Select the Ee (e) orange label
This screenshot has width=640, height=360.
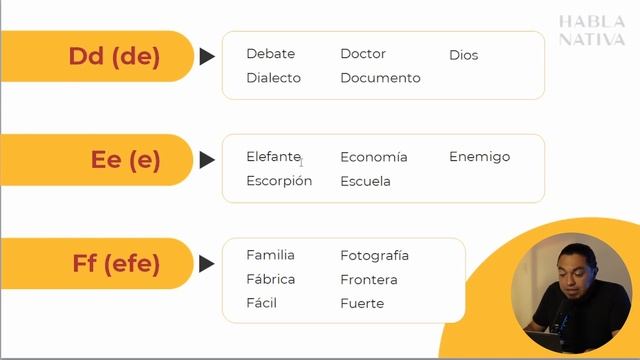pyautogui.click(x=97, y=160)
